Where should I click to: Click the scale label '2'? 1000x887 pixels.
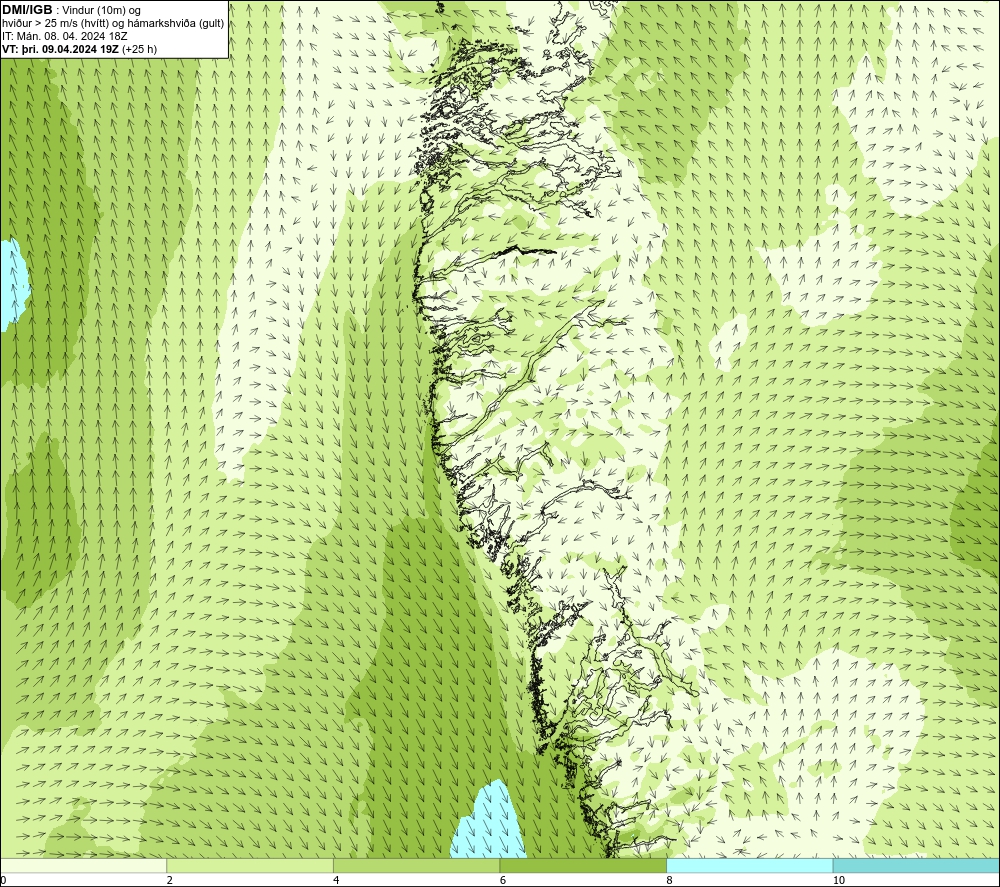coord(170,880)
